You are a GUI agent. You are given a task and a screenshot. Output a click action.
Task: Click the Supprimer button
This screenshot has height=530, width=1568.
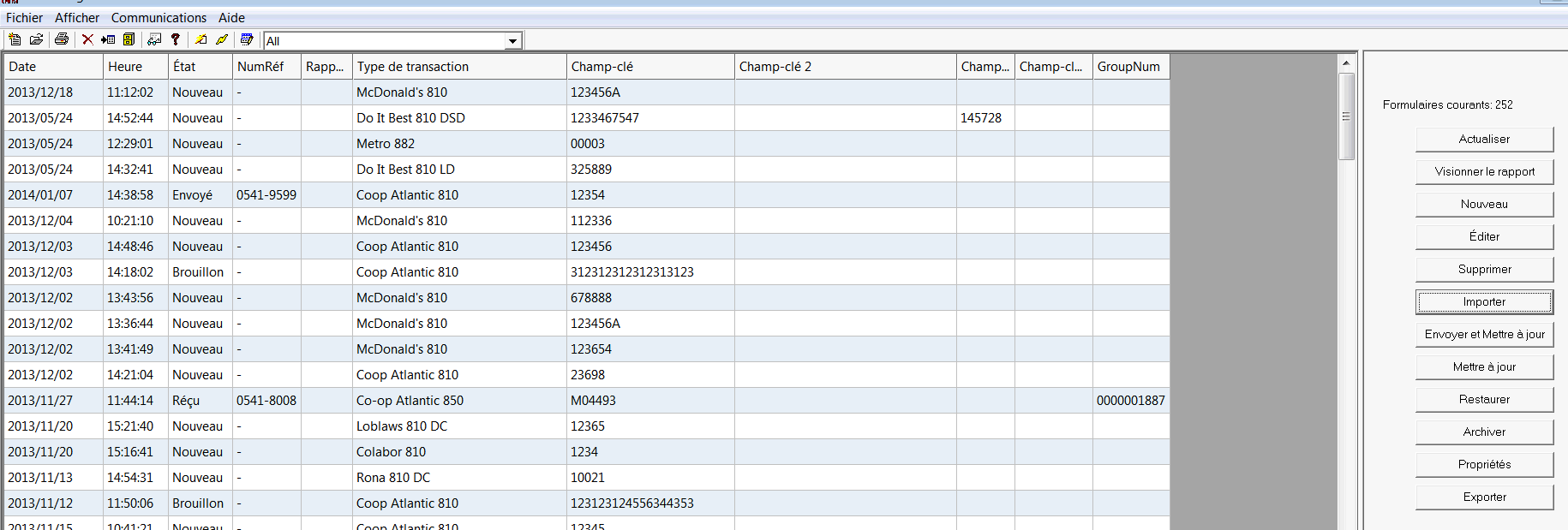1484,270
